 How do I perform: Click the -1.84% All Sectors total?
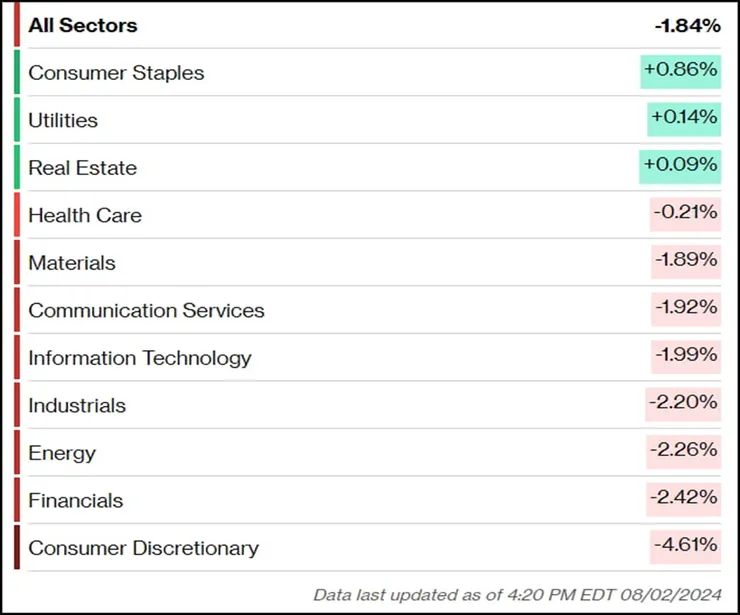[687, 25]
